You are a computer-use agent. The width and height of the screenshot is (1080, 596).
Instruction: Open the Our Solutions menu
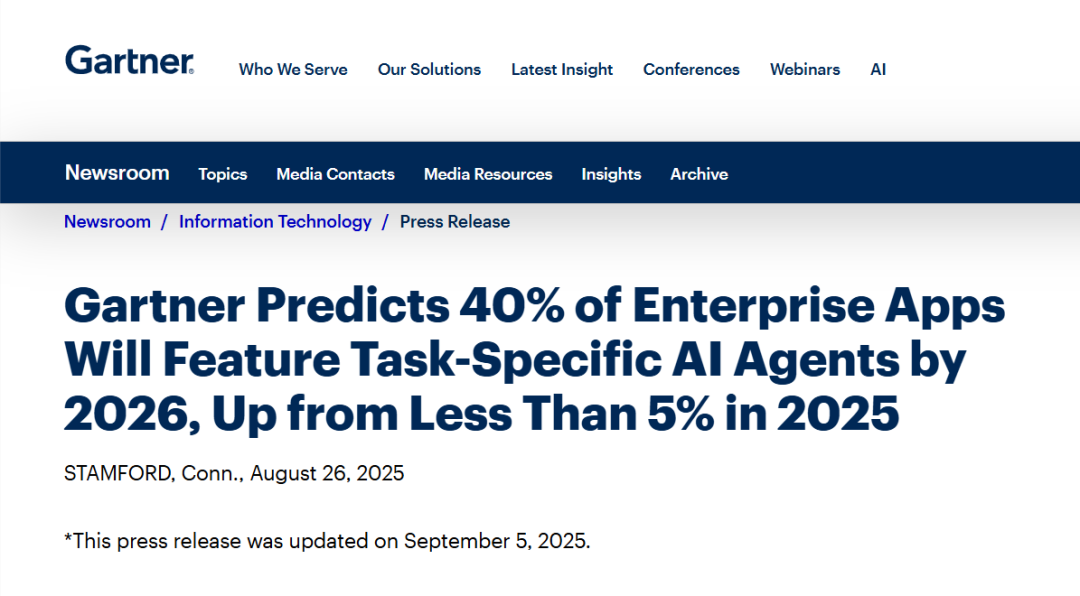pos(429,70)
